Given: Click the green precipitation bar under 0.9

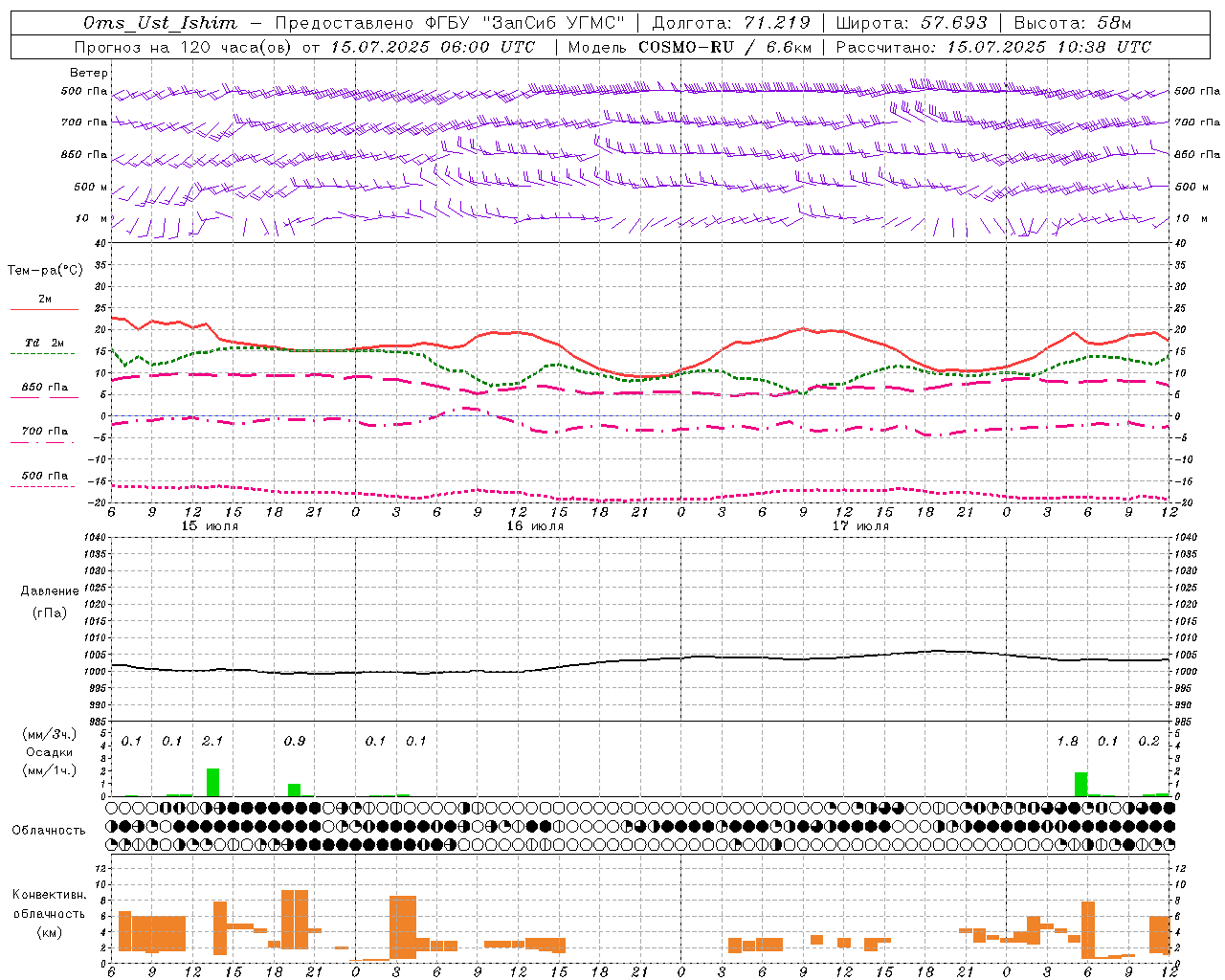Looking at the screenshot, I should (294, 790).
